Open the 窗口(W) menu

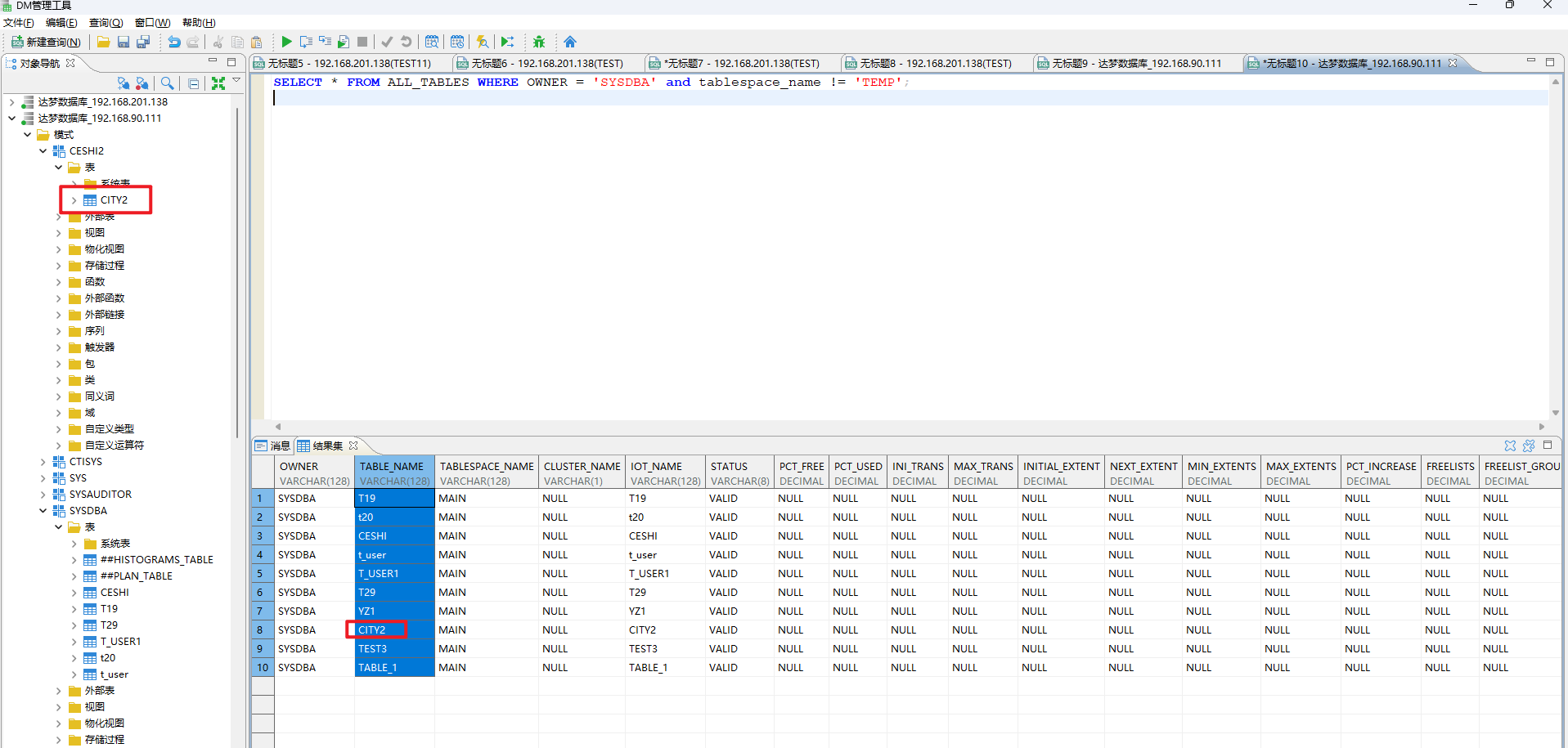152,23
